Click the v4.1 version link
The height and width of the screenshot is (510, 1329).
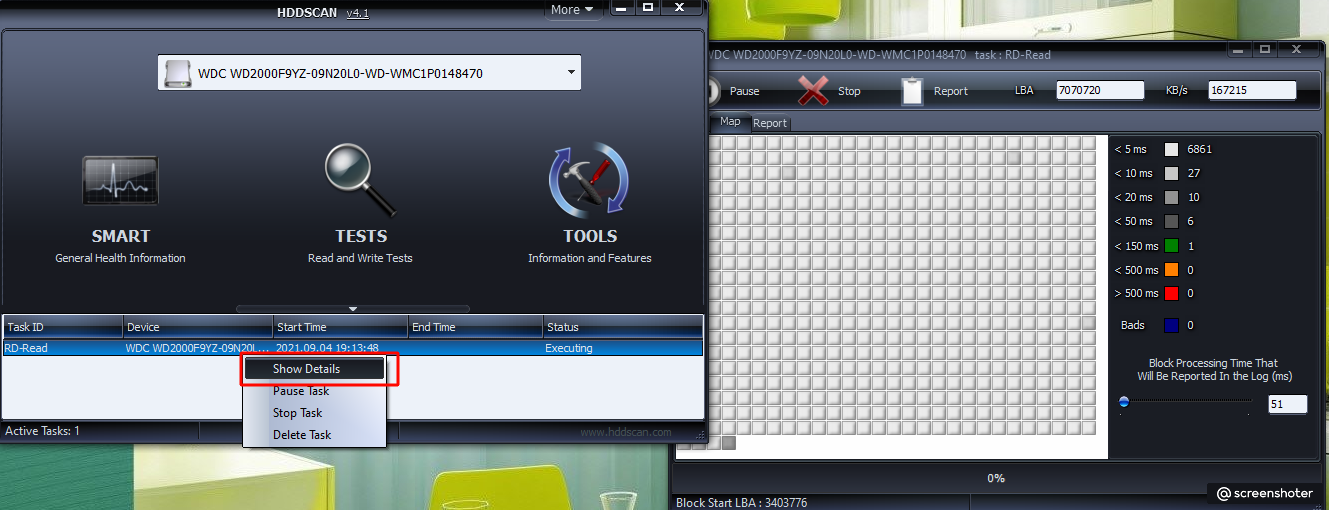click(357, 13)
